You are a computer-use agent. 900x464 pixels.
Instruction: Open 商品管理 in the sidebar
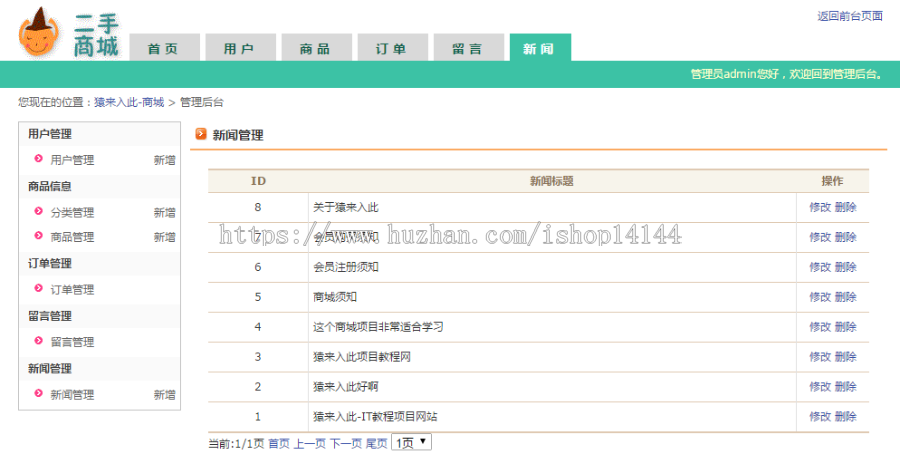[x=72, y=237]
